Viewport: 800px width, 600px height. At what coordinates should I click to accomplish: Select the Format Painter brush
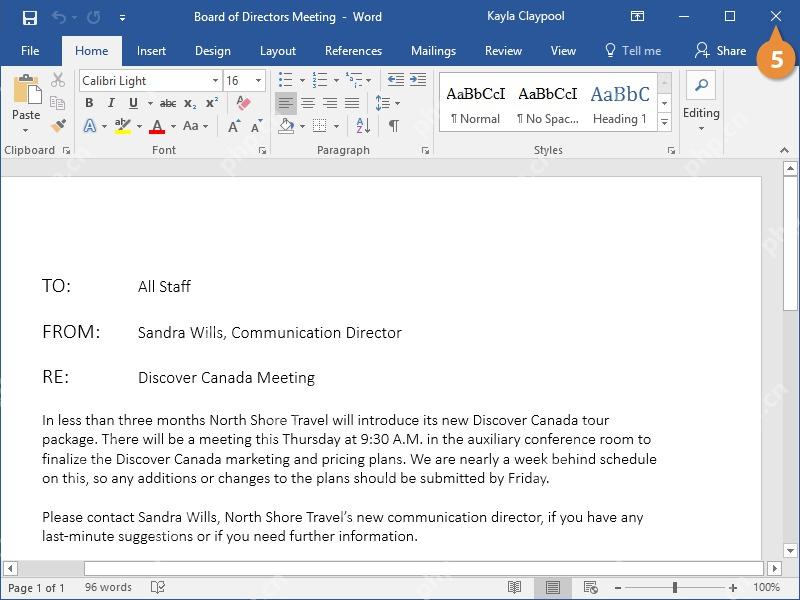pyautogui.click(x=58, y=125)
